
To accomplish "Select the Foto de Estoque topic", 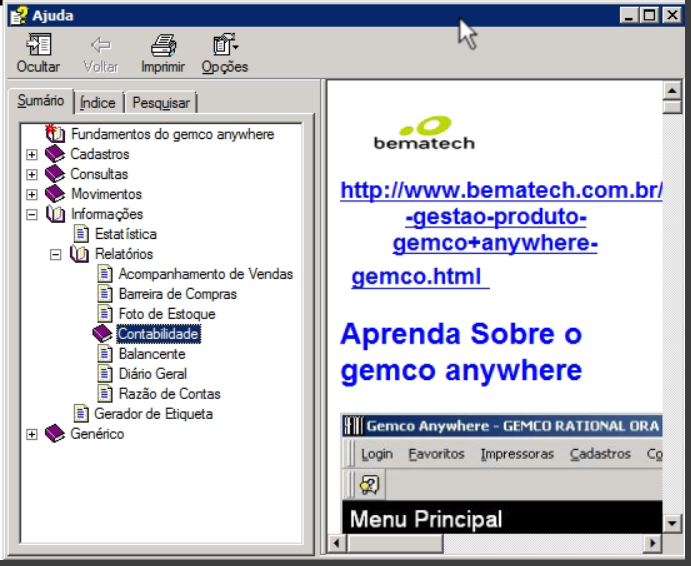I will pyautogui.click(x=167, y=314).
